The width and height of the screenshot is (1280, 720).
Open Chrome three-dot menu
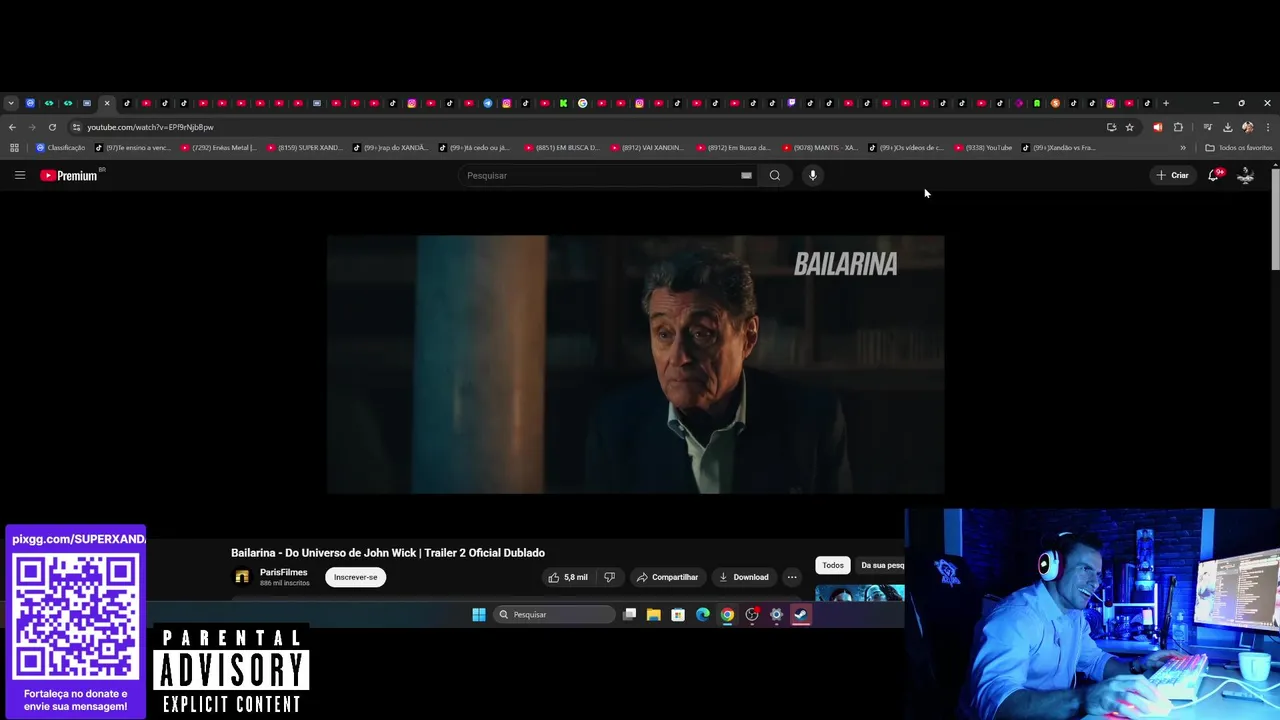tap(1268, 127)
